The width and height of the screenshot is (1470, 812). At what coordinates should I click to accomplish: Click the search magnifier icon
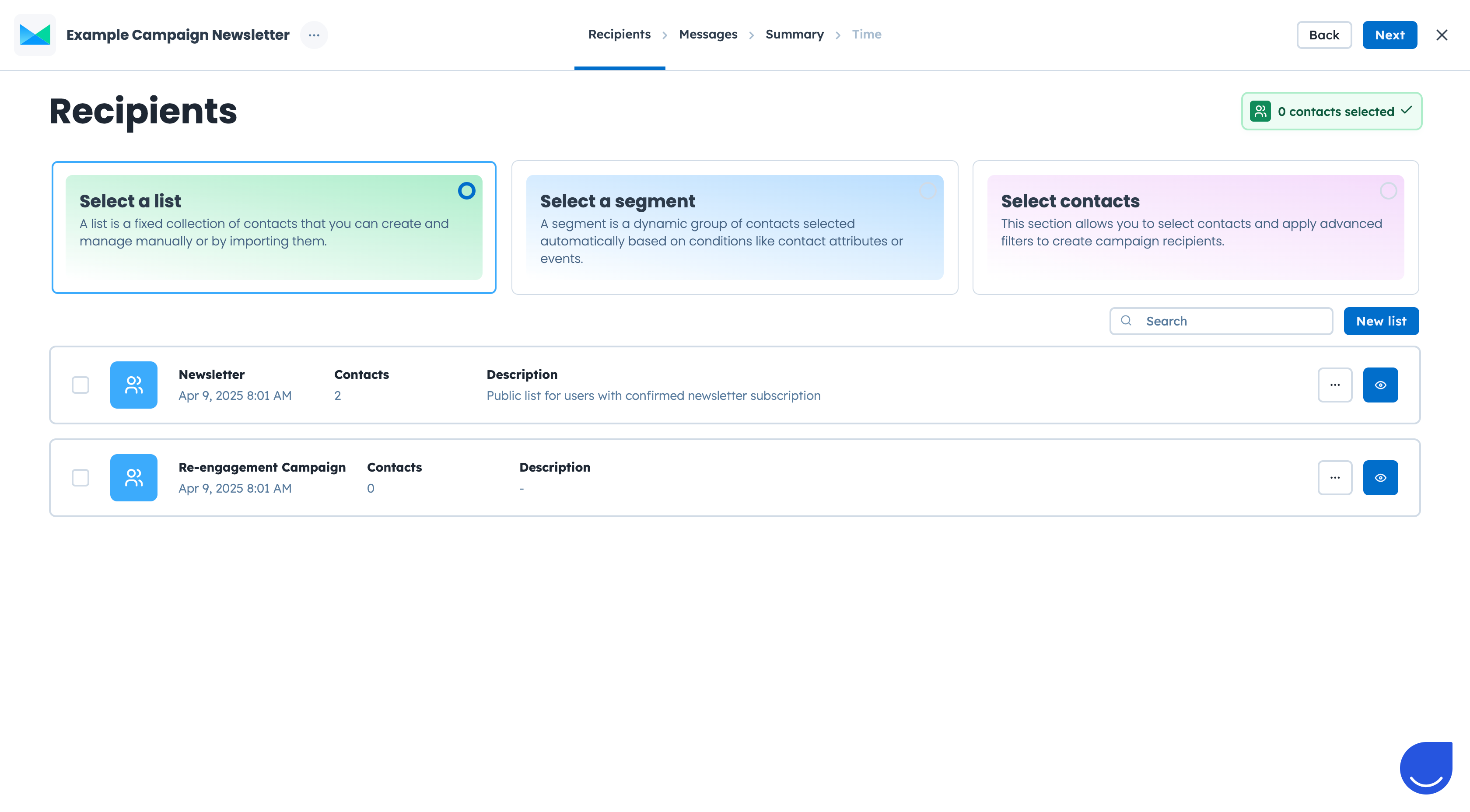1125,321
